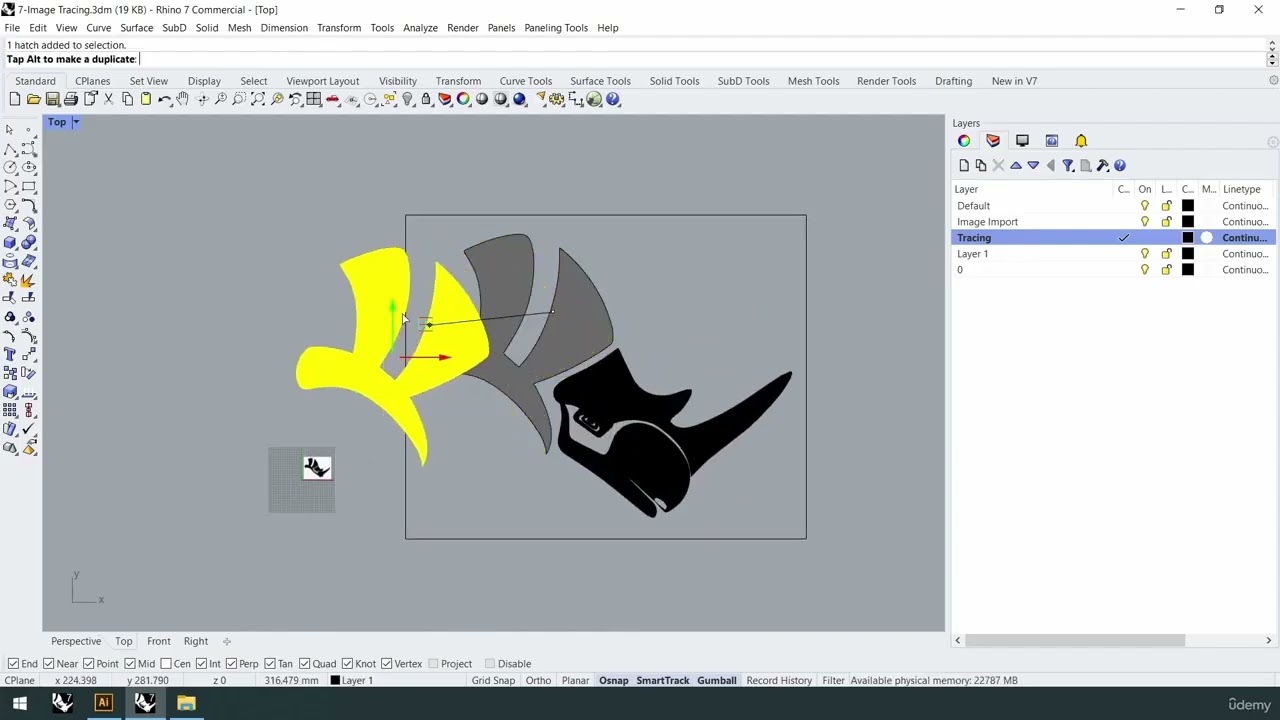
Task: Toggle Record History in the status bar
Action: [x=779, y=681]
